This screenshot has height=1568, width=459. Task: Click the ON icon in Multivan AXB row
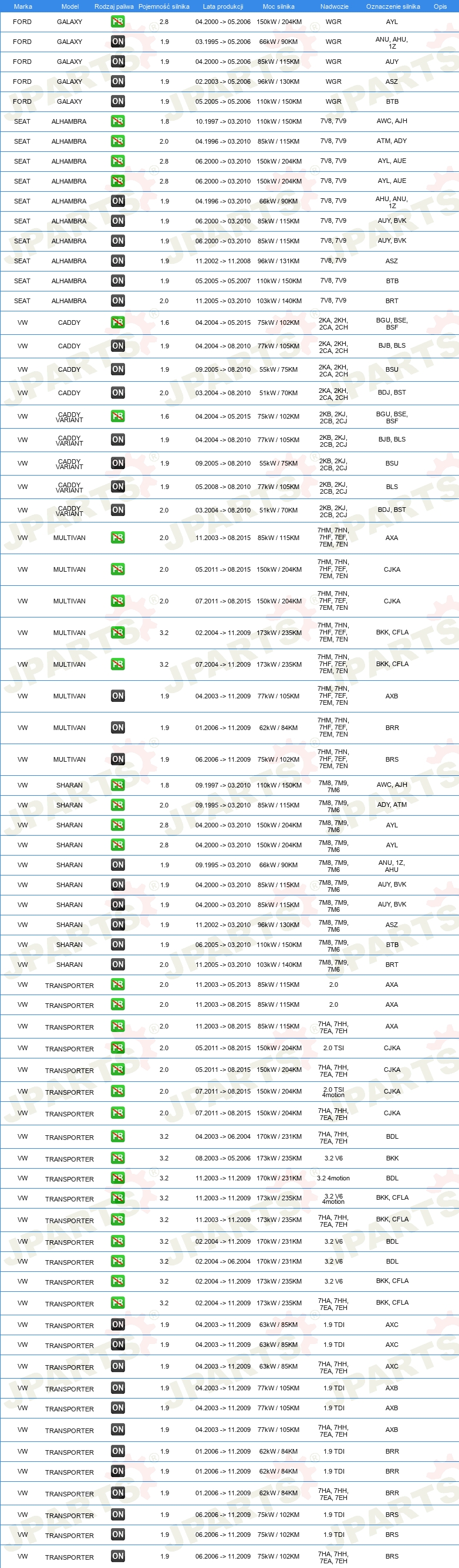click(x=117, y=695)
